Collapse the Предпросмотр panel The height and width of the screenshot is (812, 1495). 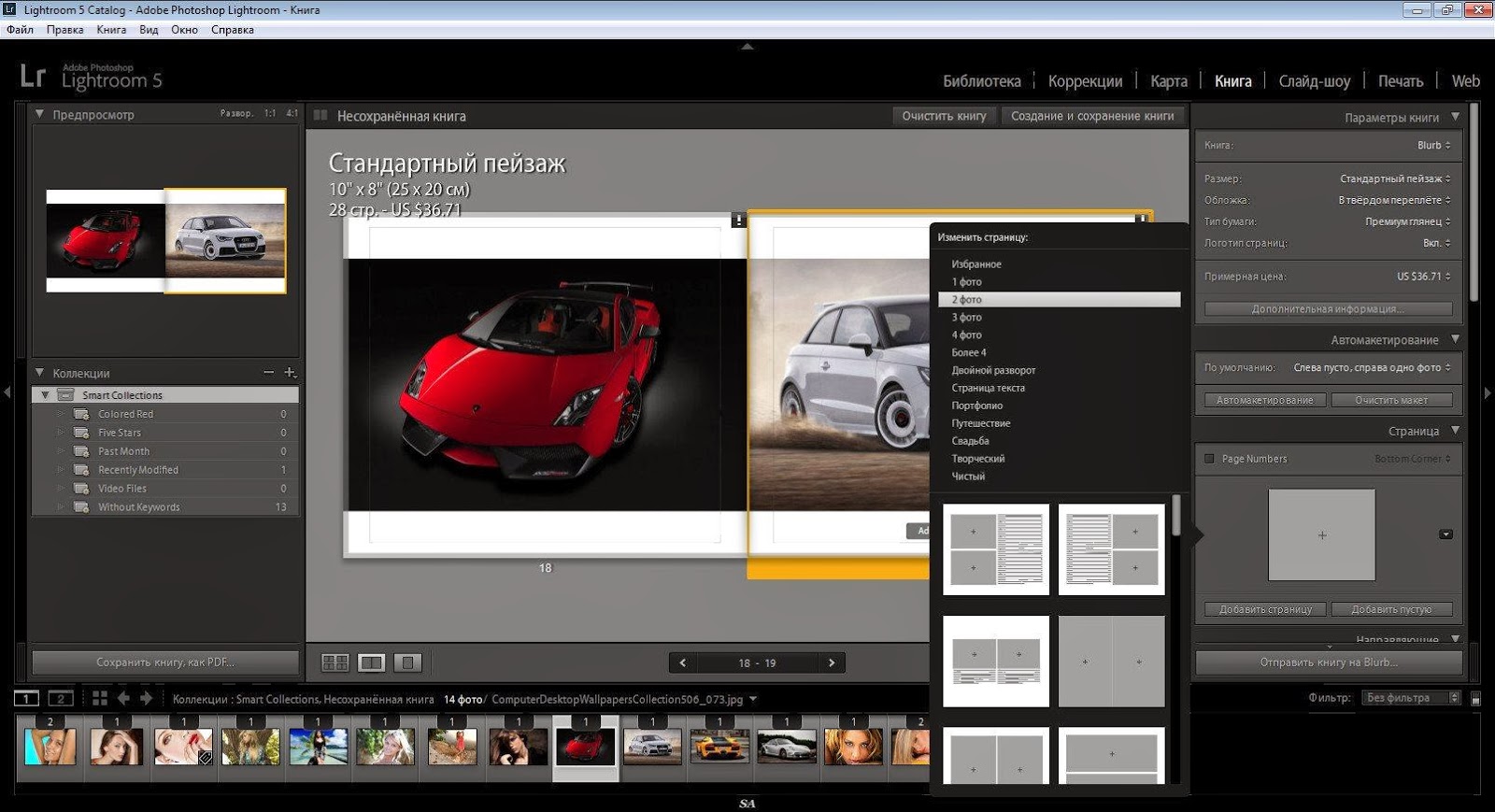point(39,114)
